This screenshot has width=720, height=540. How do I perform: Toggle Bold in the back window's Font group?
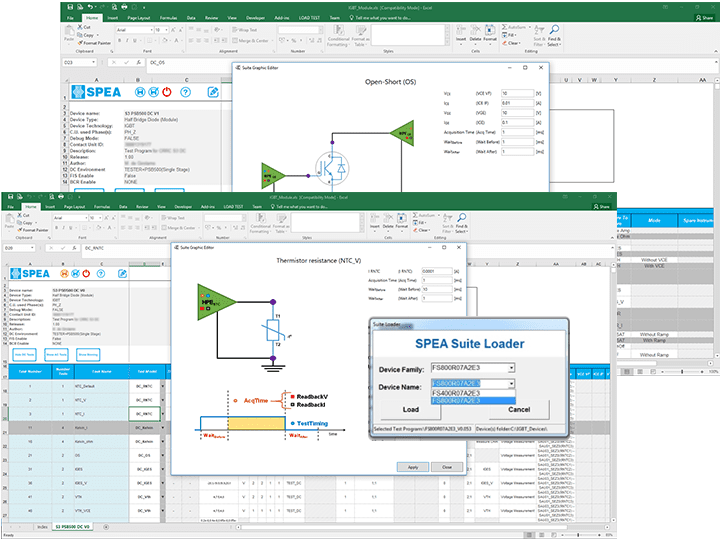click(x=119, y=40)
